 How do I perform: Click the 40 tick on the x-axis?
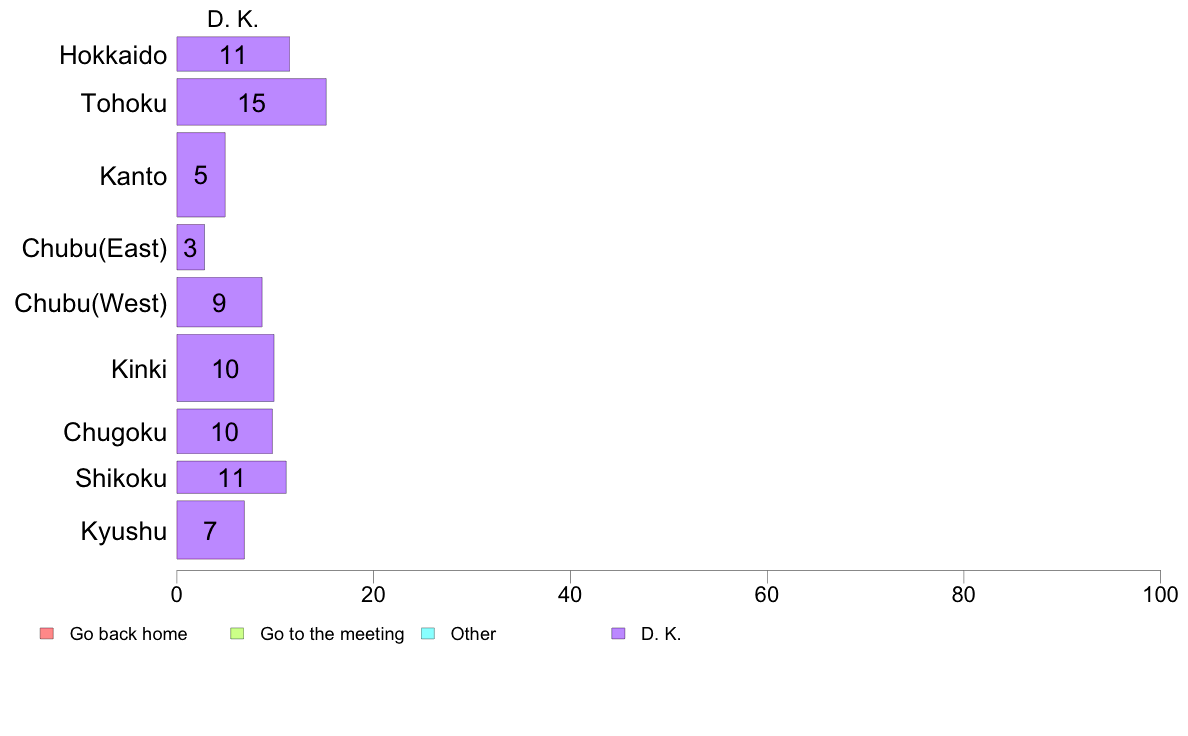point(570,595)
